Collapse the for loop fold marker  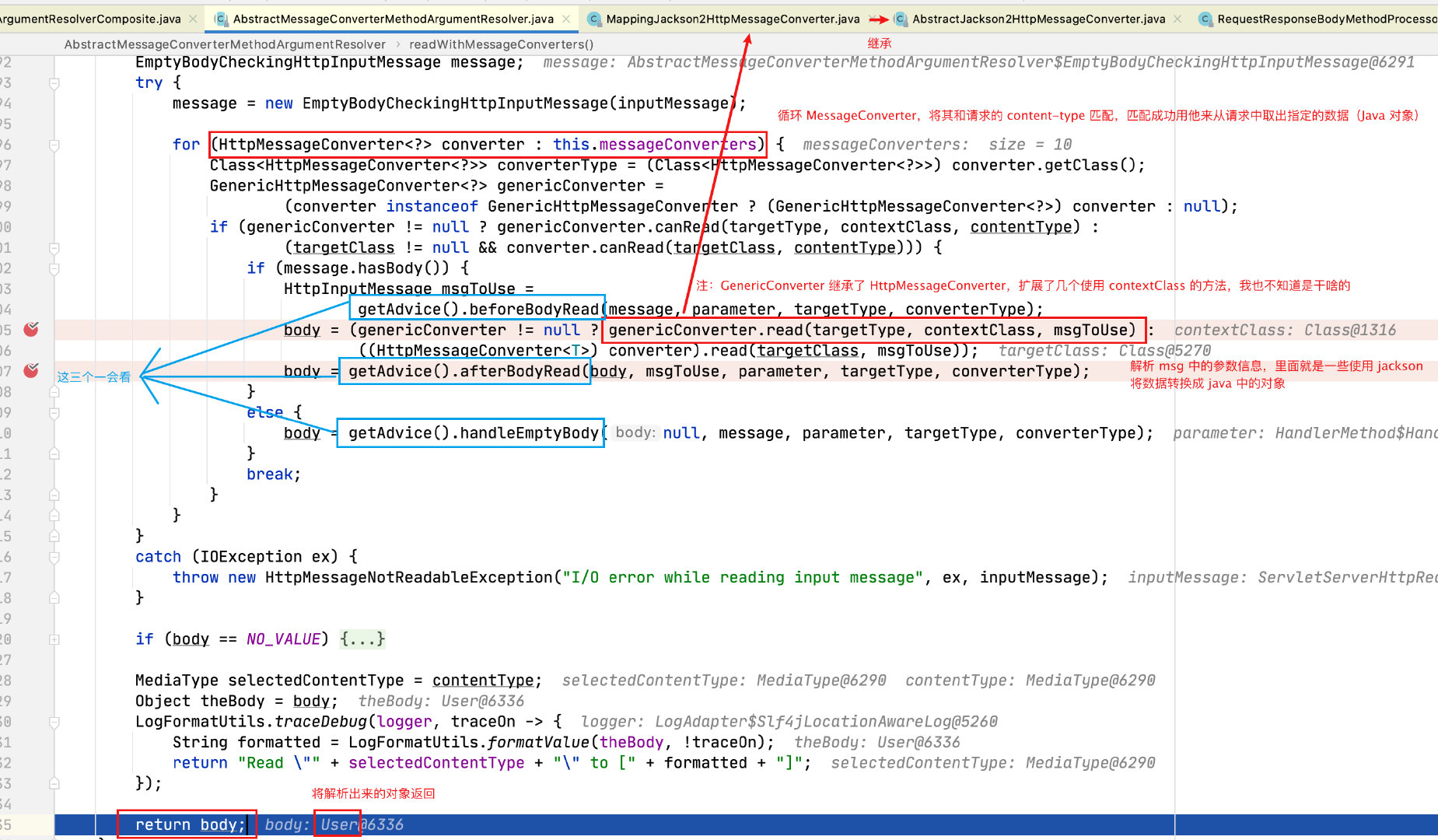point(54,145)
